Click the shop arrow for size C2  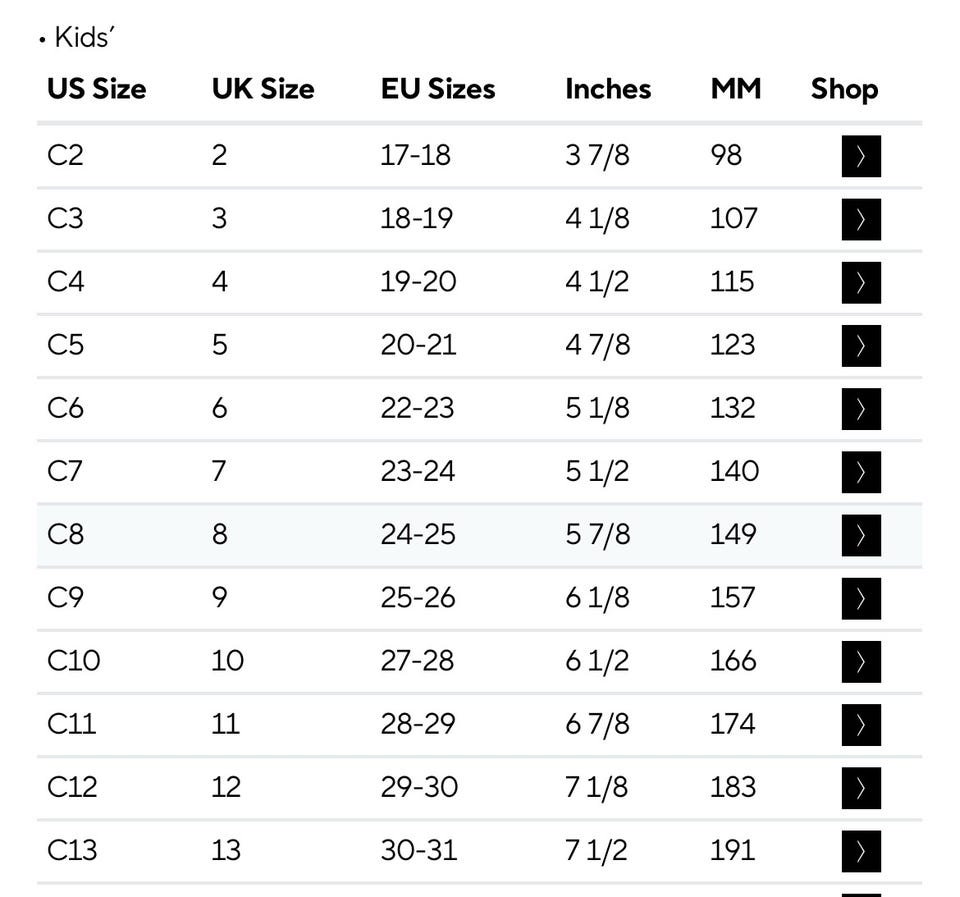(860, 156)
